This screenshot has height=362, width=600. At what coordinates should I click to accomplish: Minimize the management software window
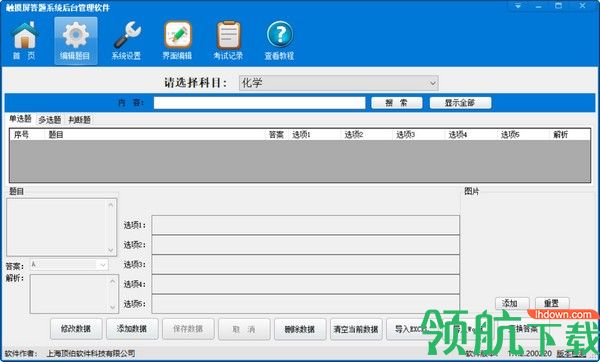[x=538, y=6]
